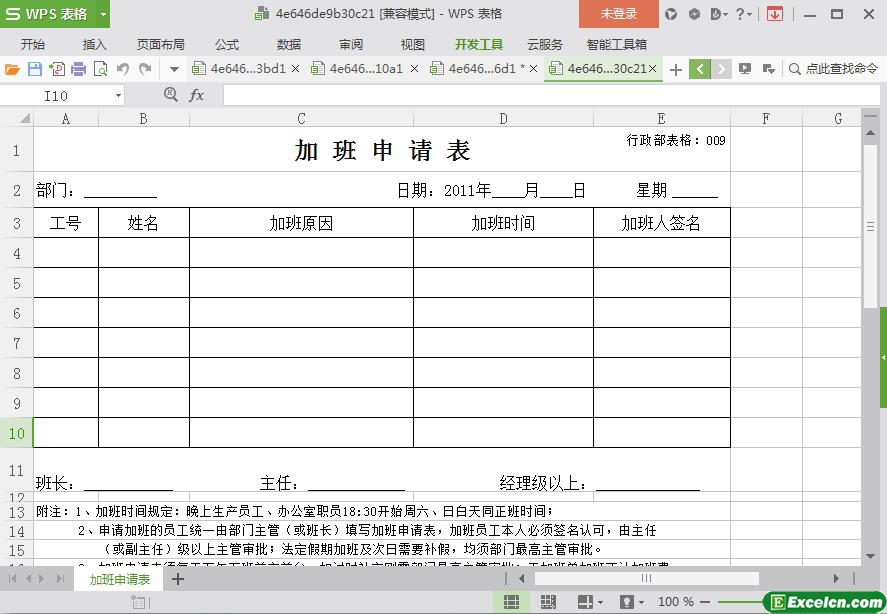Screen dimensions: 887x614
Task: Open the WPS 表格 application menu arrow
Action: (x=103, y=14)
